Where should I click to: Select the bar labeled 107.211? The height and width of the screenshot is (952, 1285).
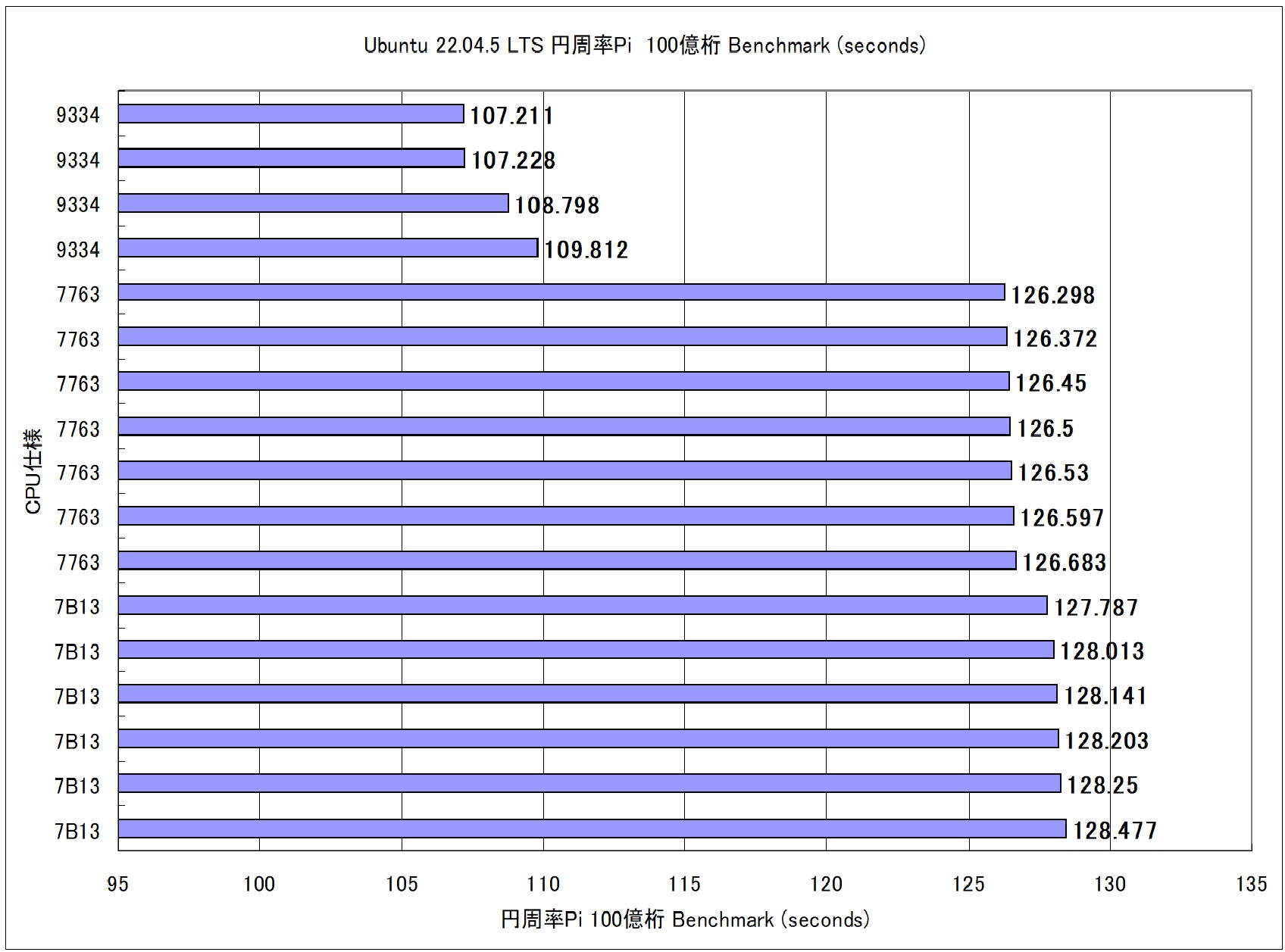[291, 114]
